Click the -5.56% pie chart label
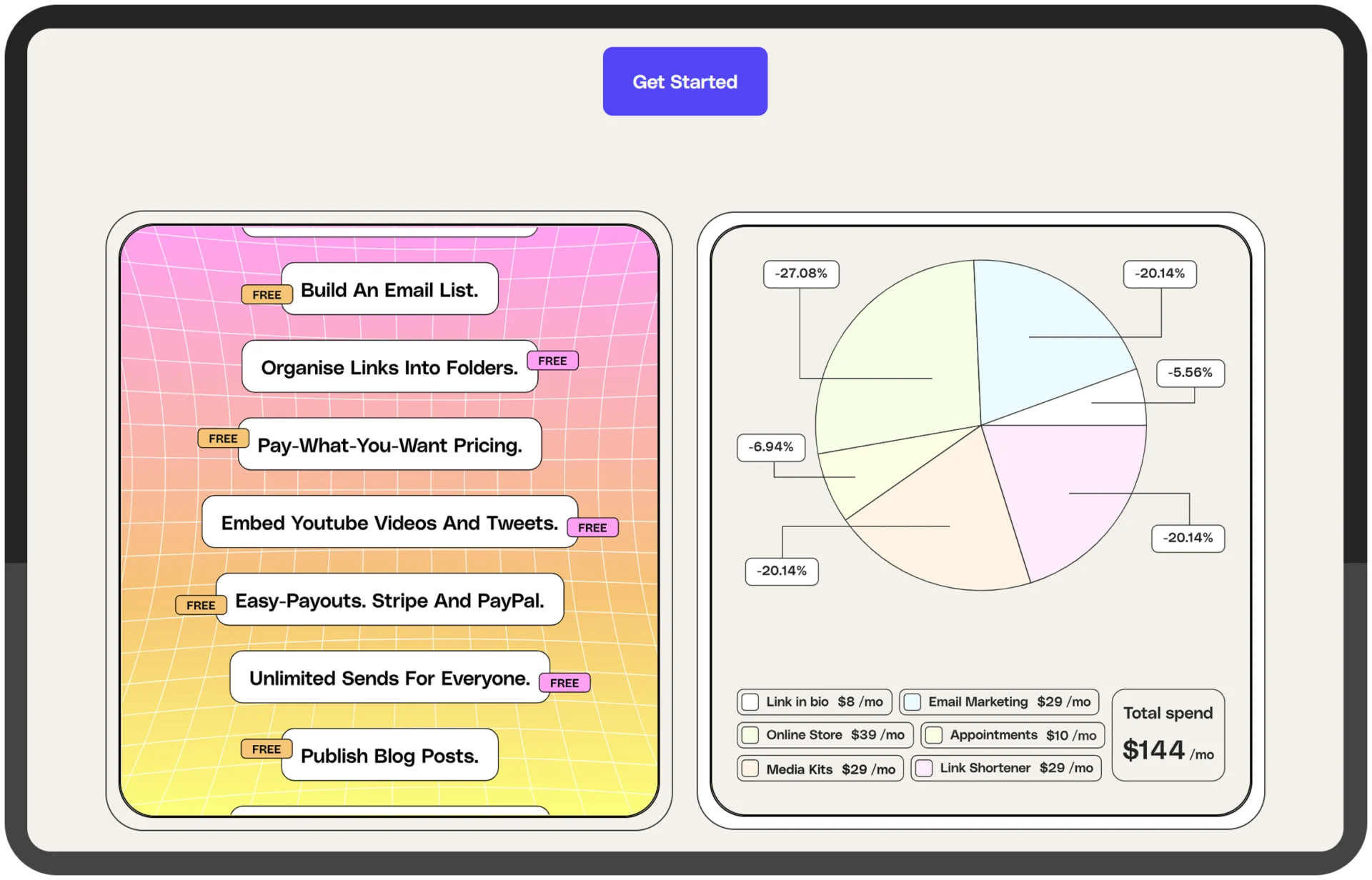 (1190, 373)
